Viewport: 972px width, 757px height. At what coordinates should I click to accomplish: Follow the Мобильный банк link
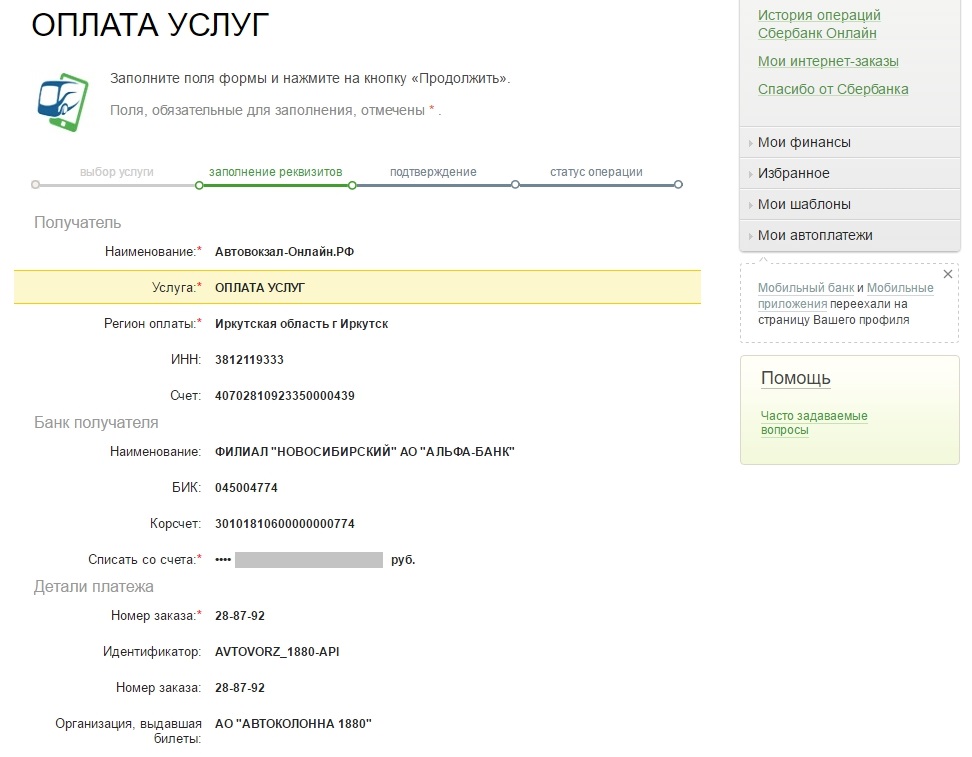(806, 288)
